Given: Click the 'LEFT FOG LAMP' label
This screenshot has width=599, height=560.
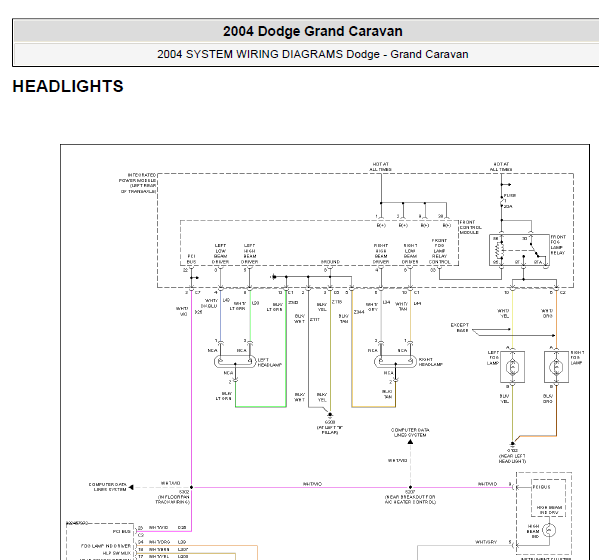Looking at the screenshot, I should coord(493,358).
